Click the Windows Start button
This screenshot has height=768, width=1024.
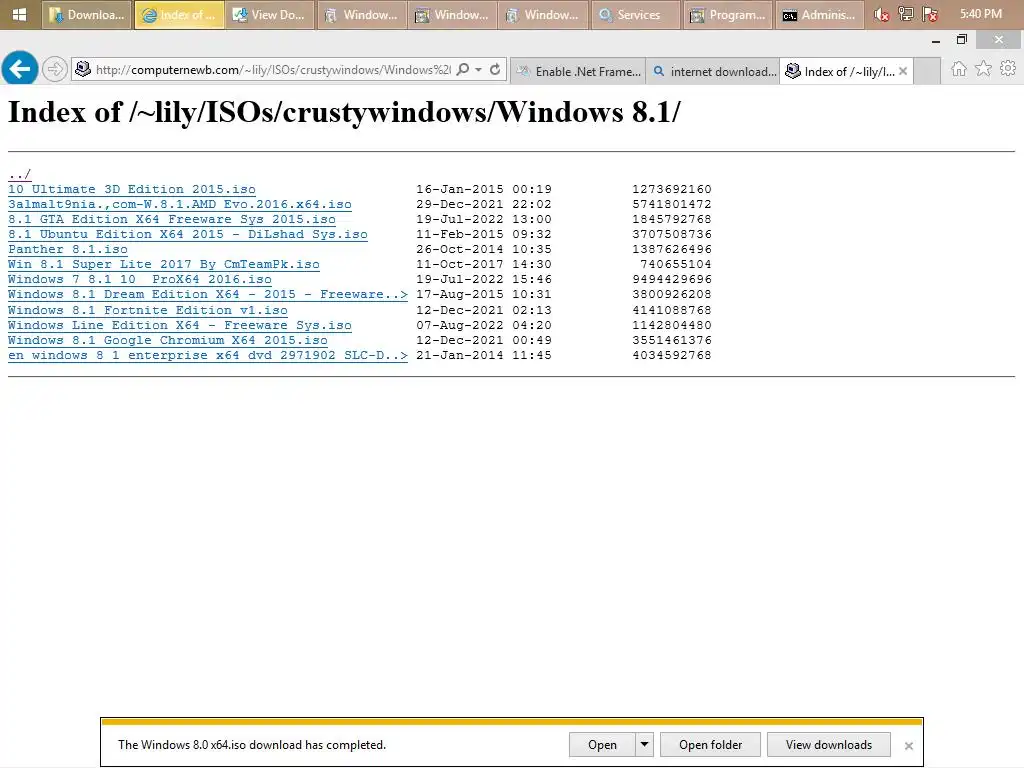pyautogui.click(x=20, y=14)
